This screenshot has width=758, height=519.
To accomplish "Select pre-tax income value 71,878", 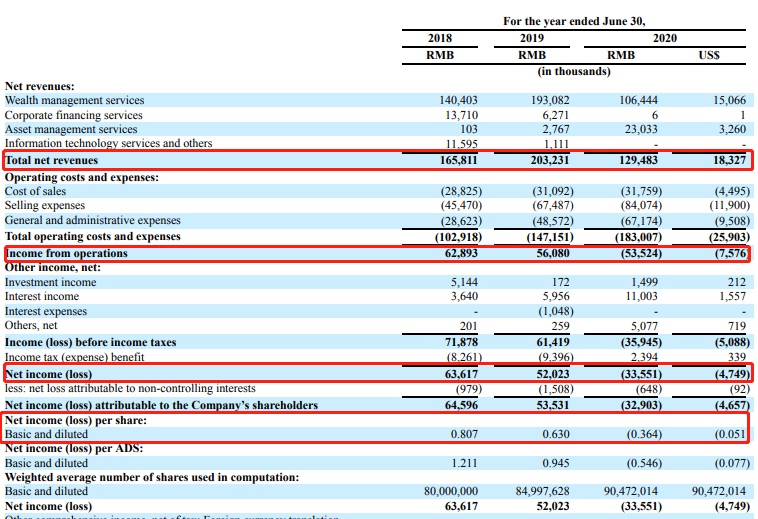I will pyautogui.click(x=461, y=342).
